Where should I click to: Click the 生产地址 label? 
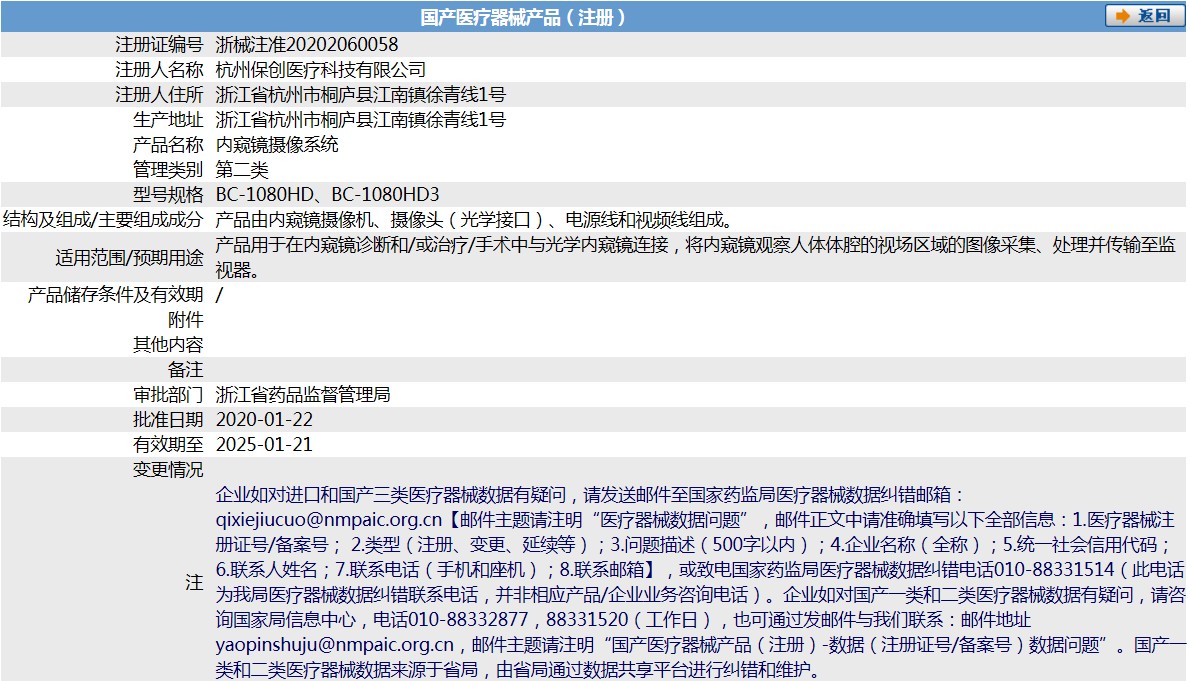click(168, 120)
